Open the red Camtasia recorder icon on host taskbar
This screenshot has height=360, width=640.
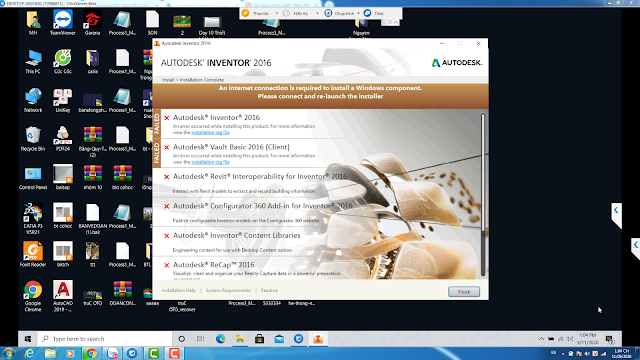174,353
